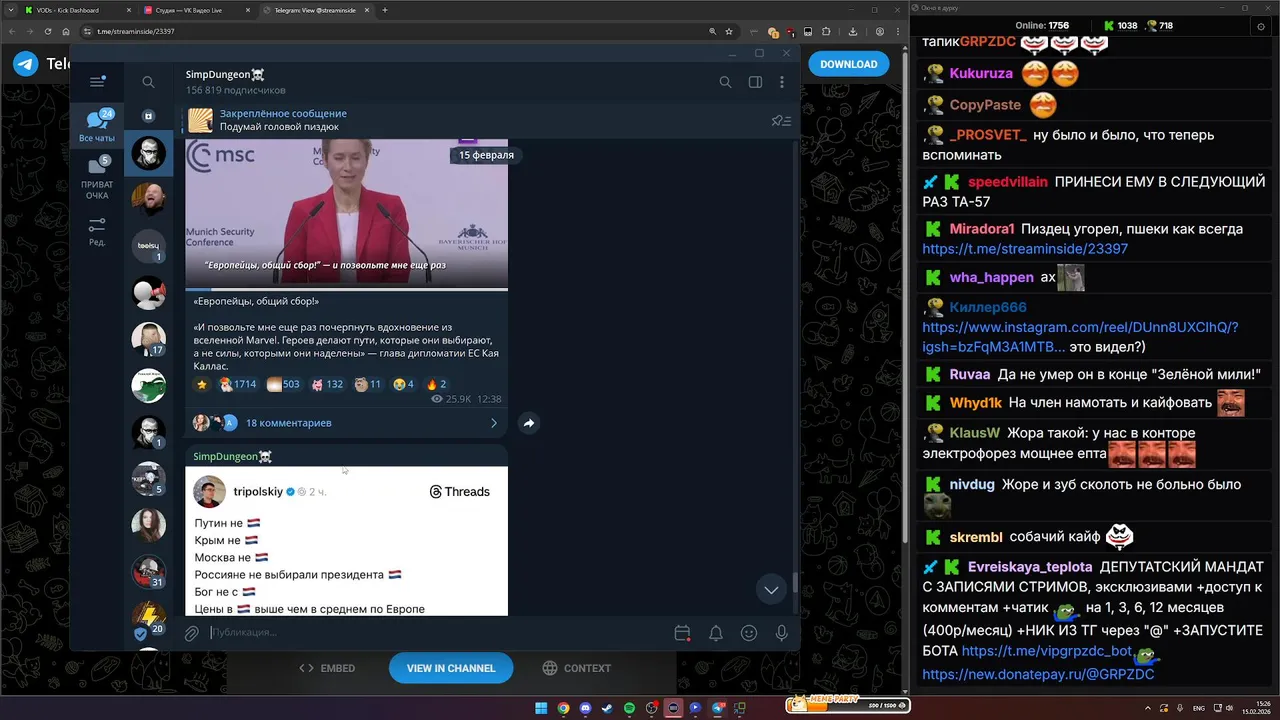
Task: Open the emoji smiley picker
Action: 749,633
